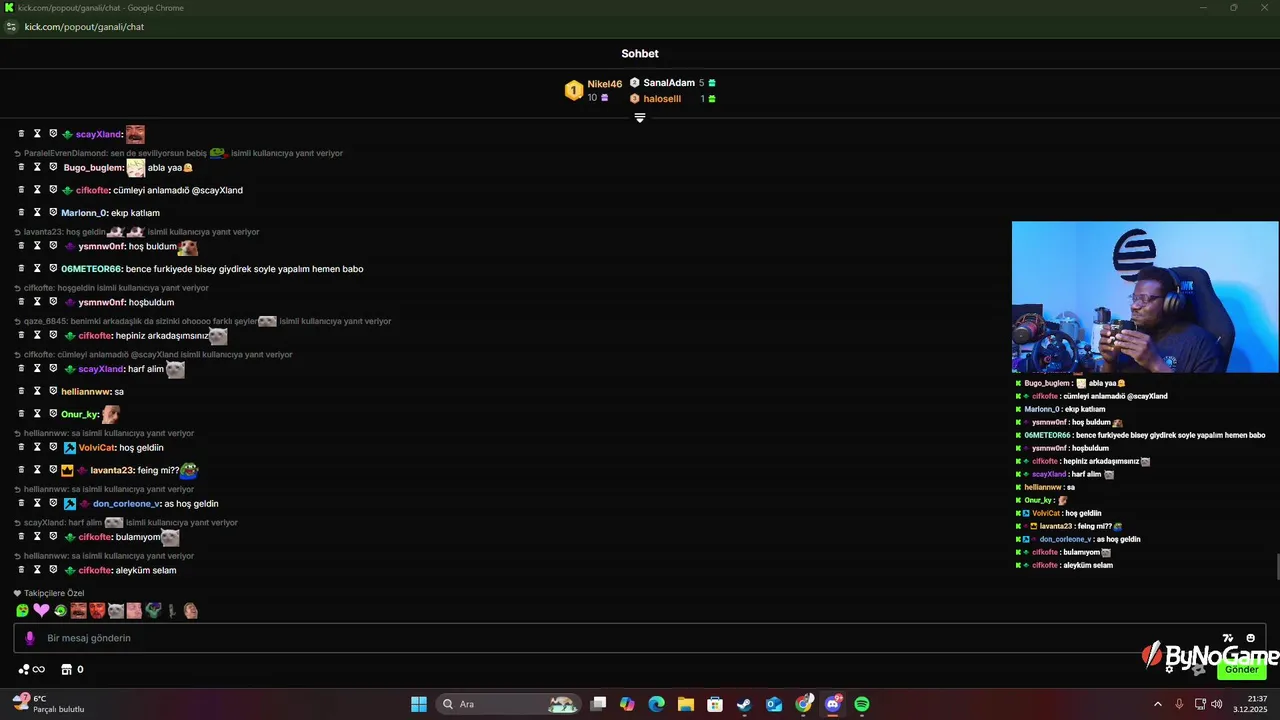The image size is (1280, 720).
Task: Open Nikel46's profile from leaderboard
Action: pyautogui.click(x=604, y=84)
